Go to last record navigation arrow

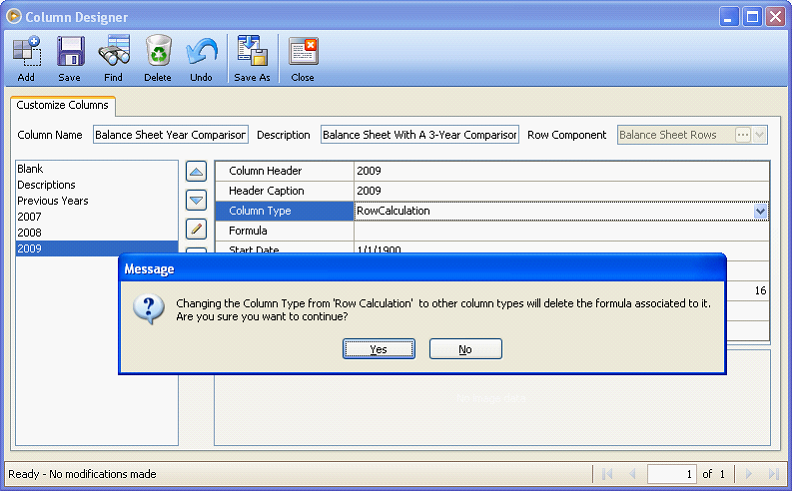tap(774, 474)
